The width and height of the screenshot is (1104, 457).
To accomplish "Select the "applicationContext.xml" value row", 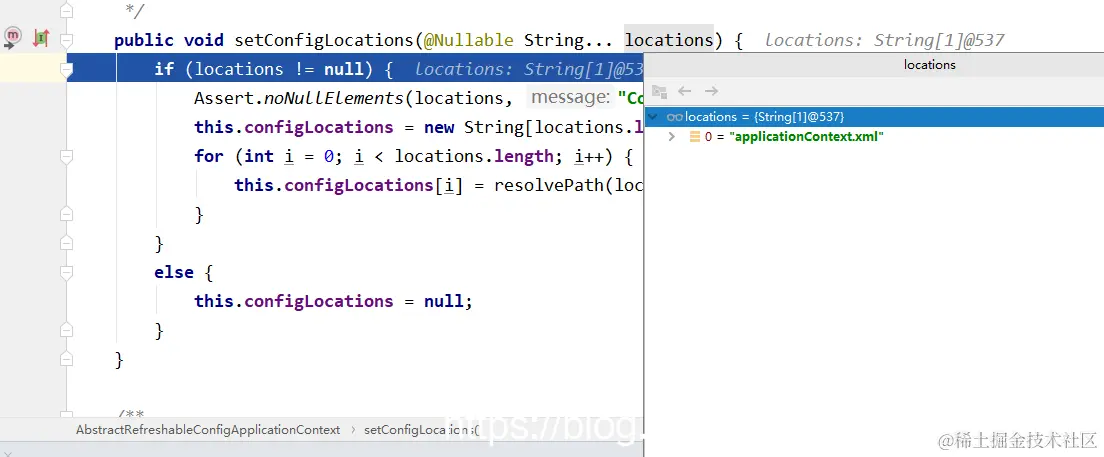I will pyautogui.click(x=874, y=137).
